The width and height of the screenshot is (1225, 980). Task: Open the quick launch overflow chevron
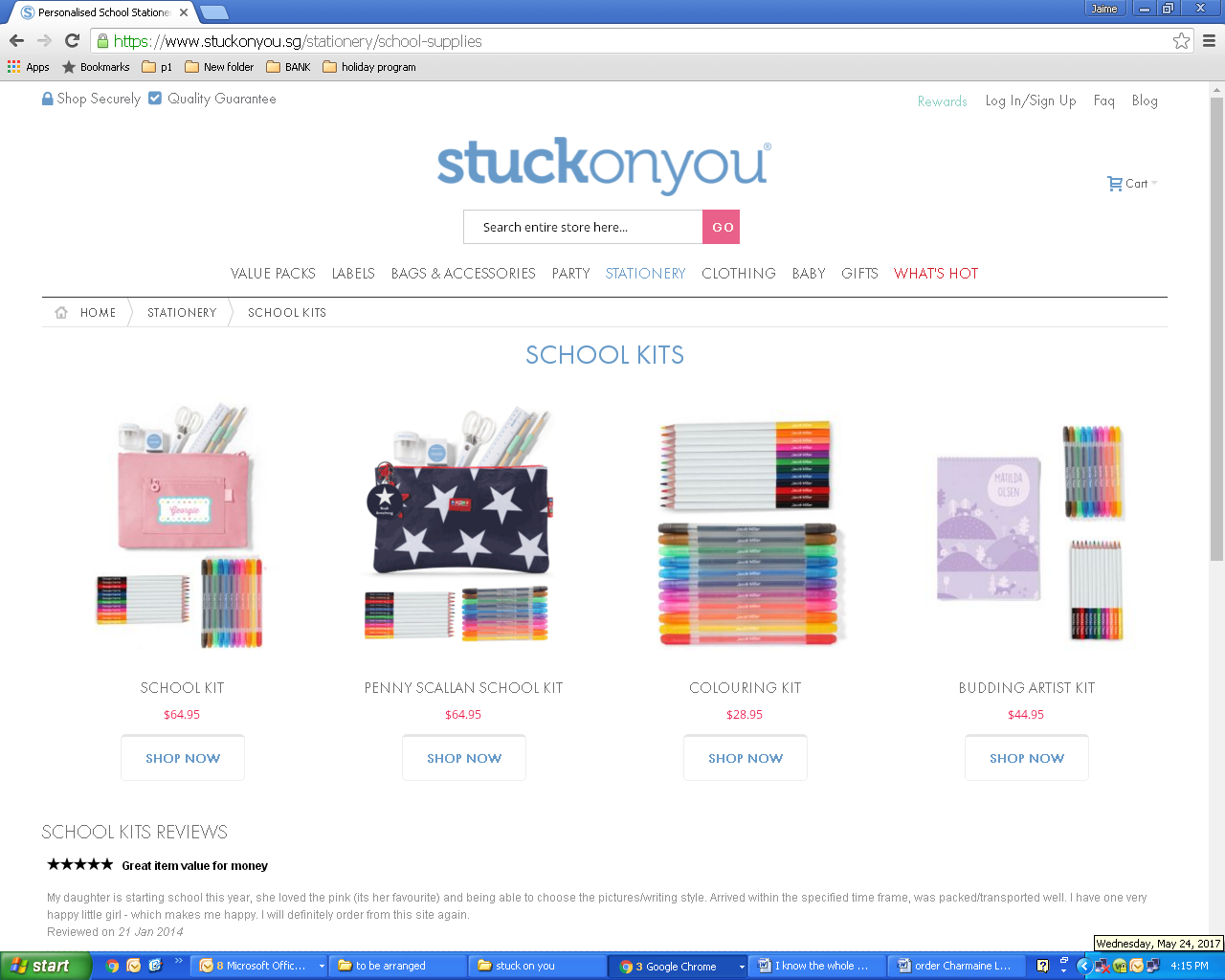(178, 961)
